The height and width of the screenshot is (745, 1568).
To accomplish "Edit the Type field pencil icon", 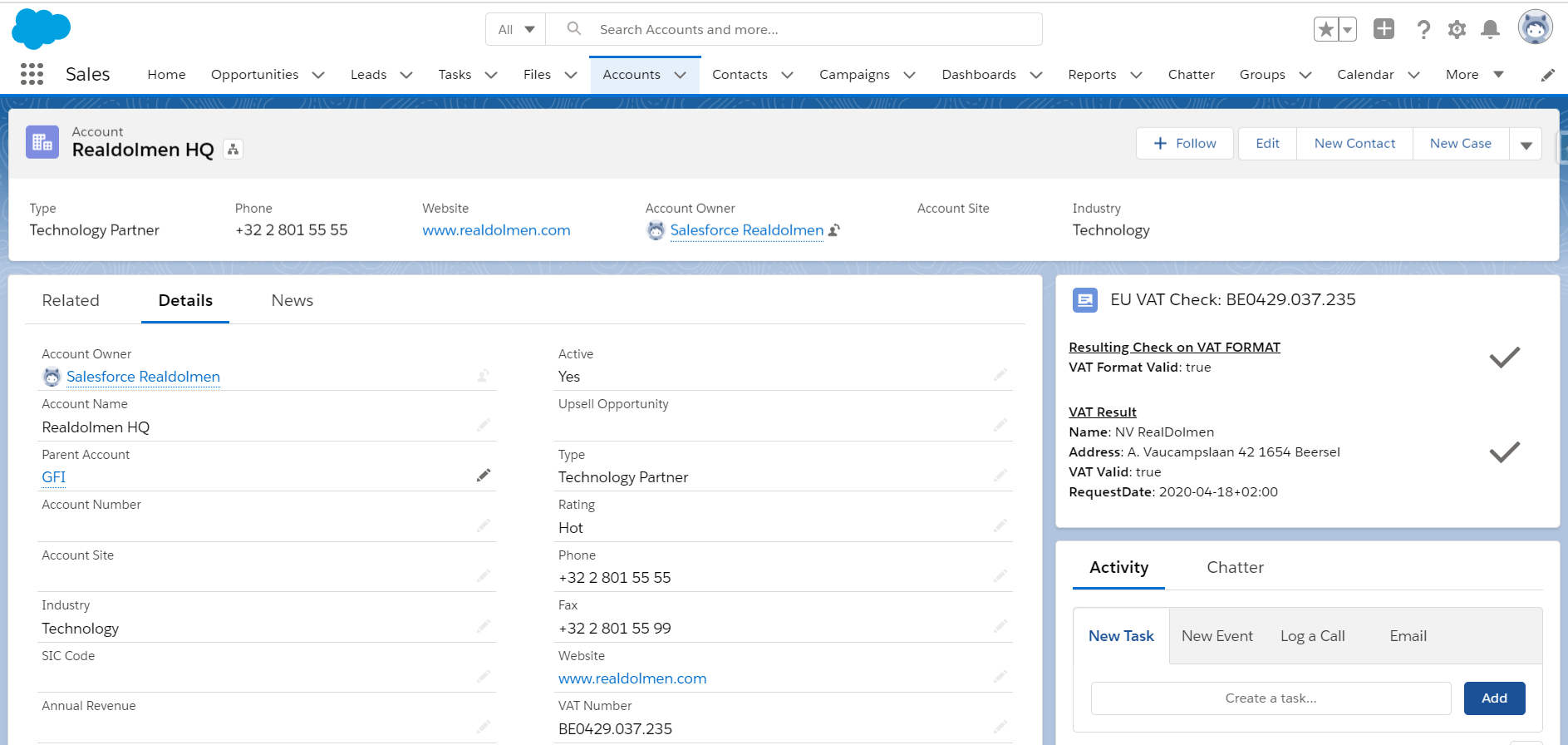I will (x=1000, y=475).
